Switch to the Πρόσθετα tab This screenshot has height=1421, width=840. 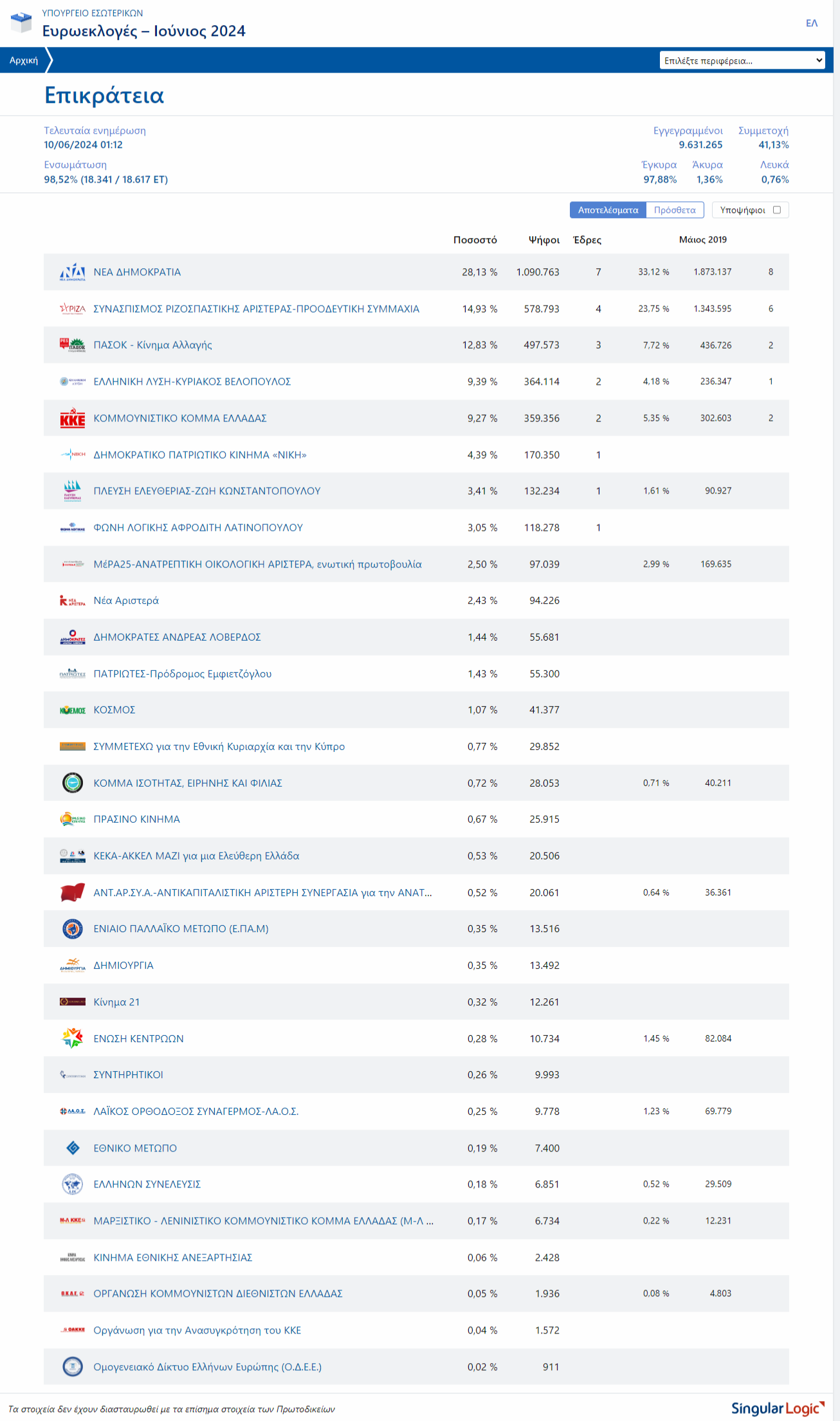(x=675, y=210)
